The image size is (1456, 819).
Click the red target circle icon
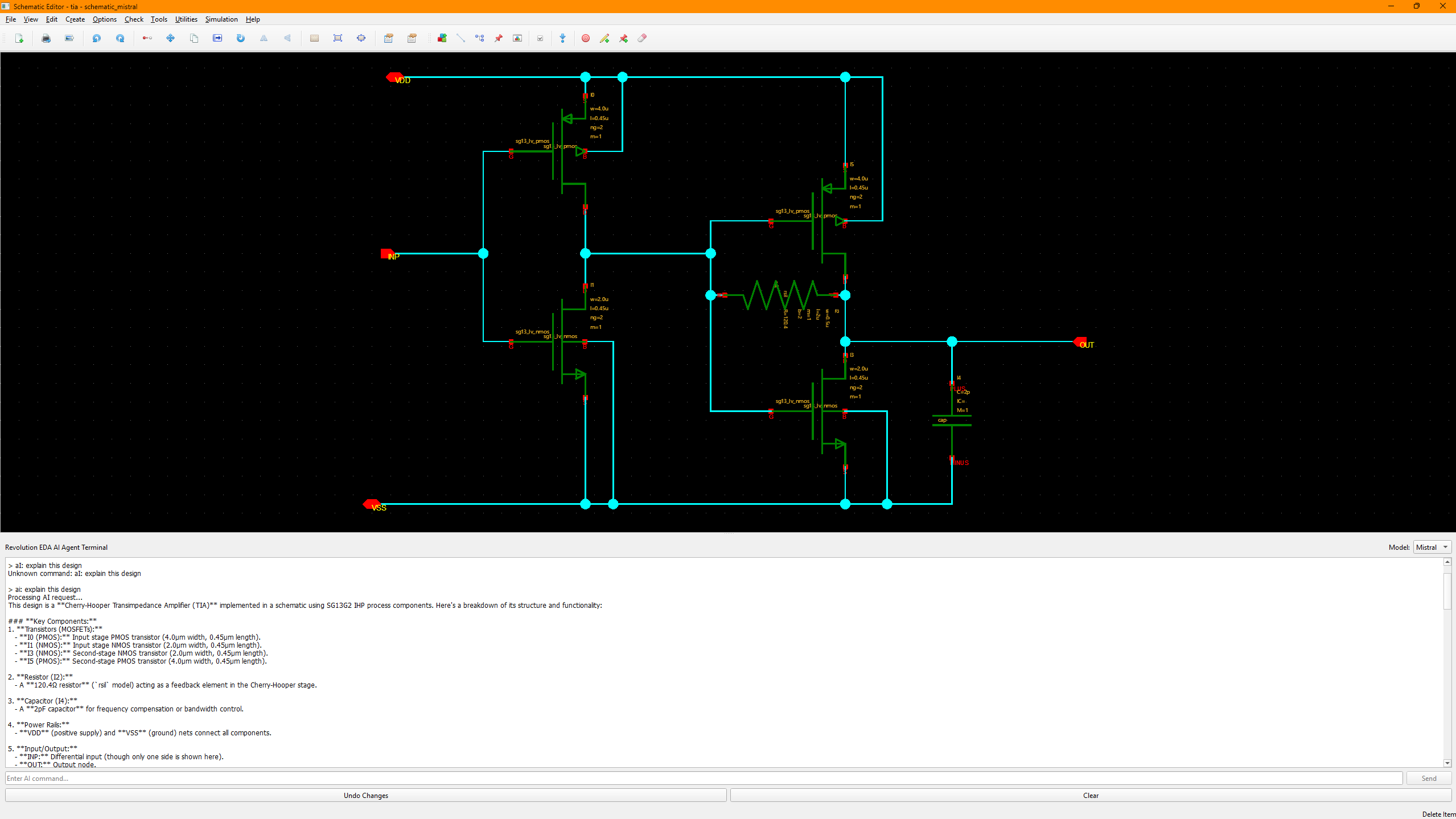[586, 38]
